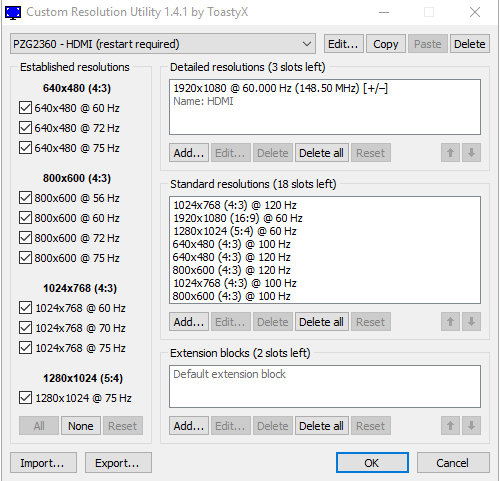
Task: Uncheck 640x480 @ 60 Hz checkbox
Action: tap(25, 108)
